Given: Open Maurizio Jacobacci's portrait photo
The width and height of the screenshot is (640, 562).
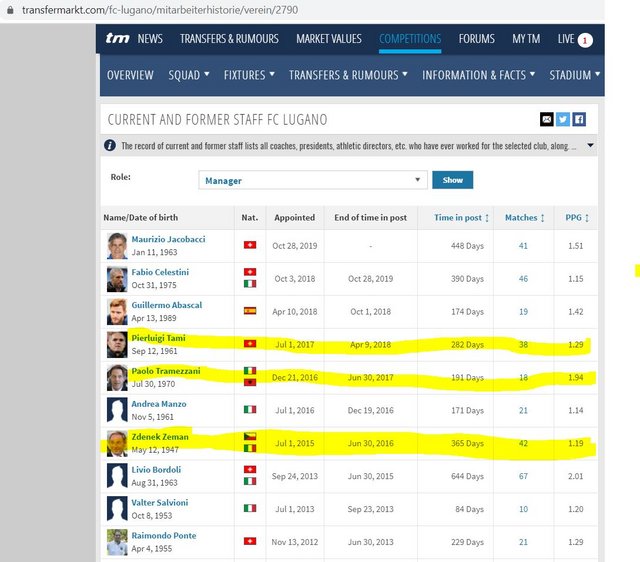Looking at the screenshot, I should pos(117,246).
